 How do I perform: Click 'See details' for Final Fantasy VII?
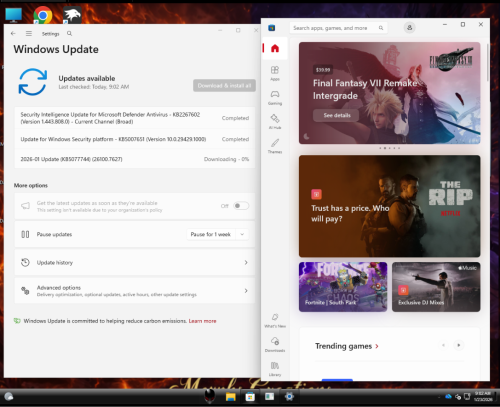point(336,115)
